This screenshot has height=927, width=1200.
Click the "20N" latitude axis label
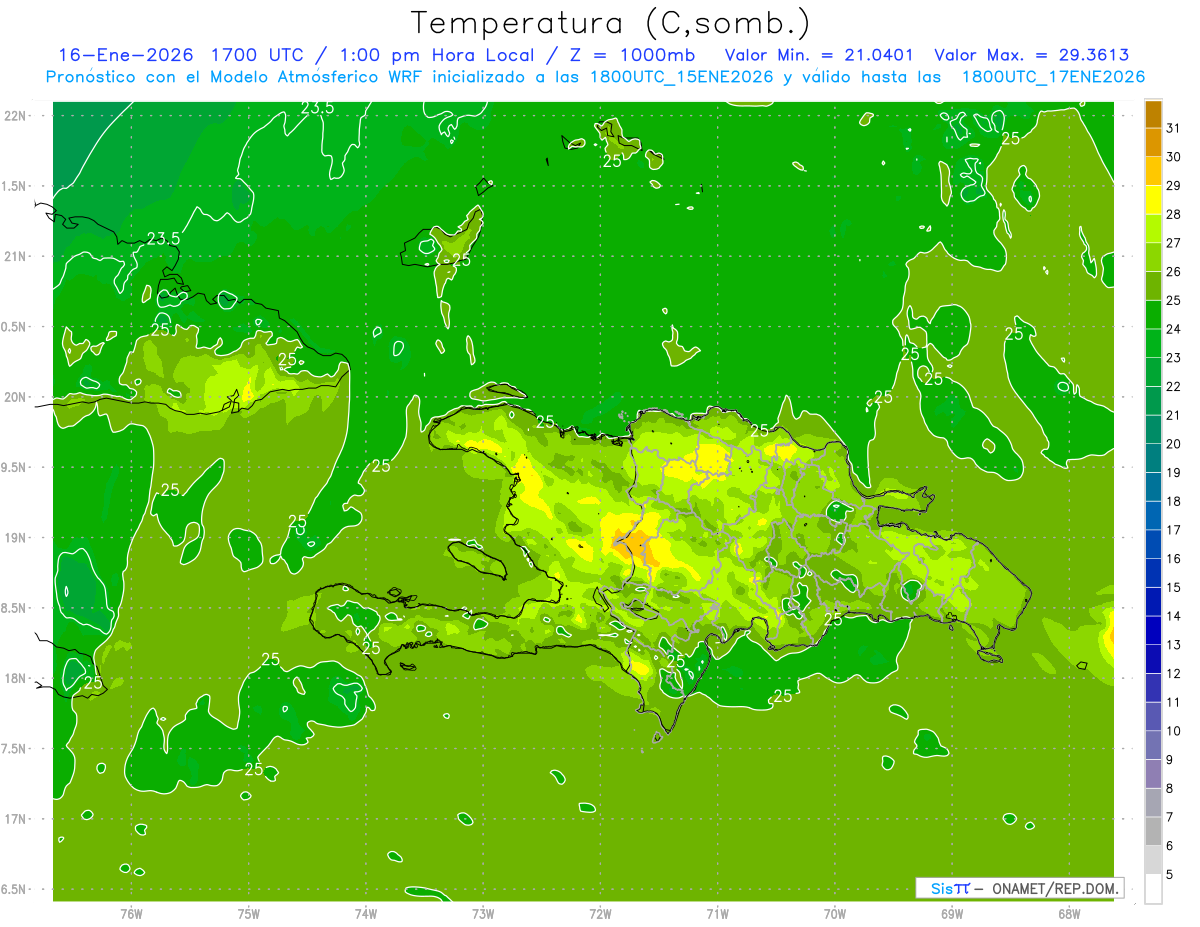pyautogui.click(x=15, y=397)
